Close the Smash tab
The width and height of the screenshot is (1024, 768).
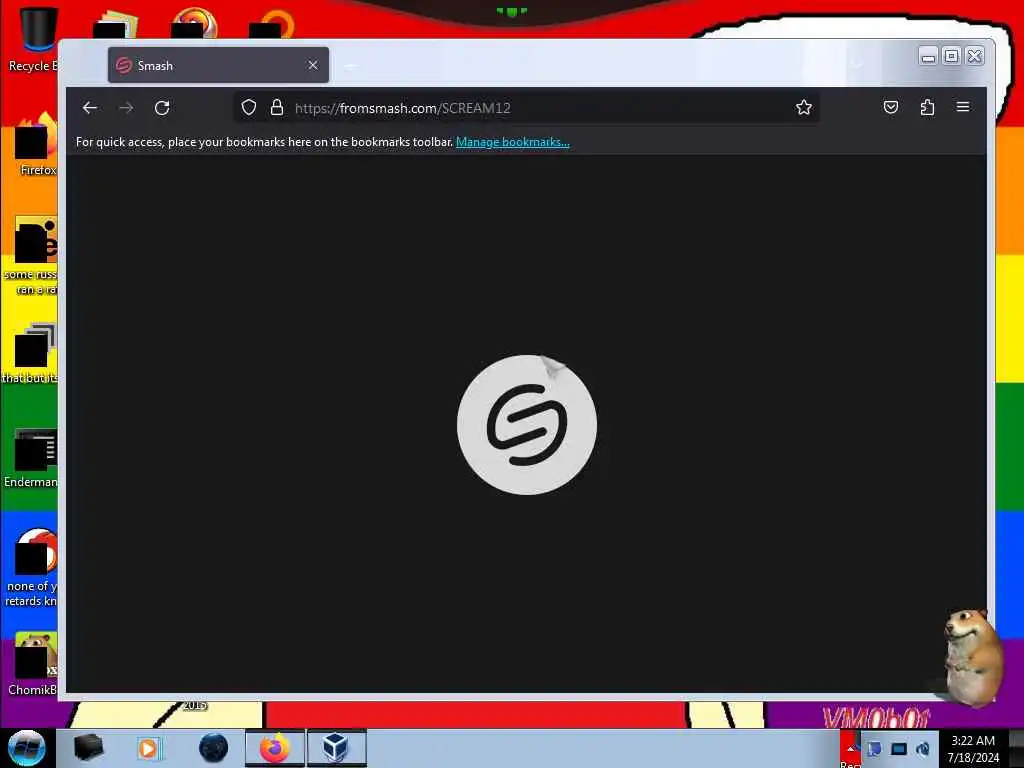313,65
